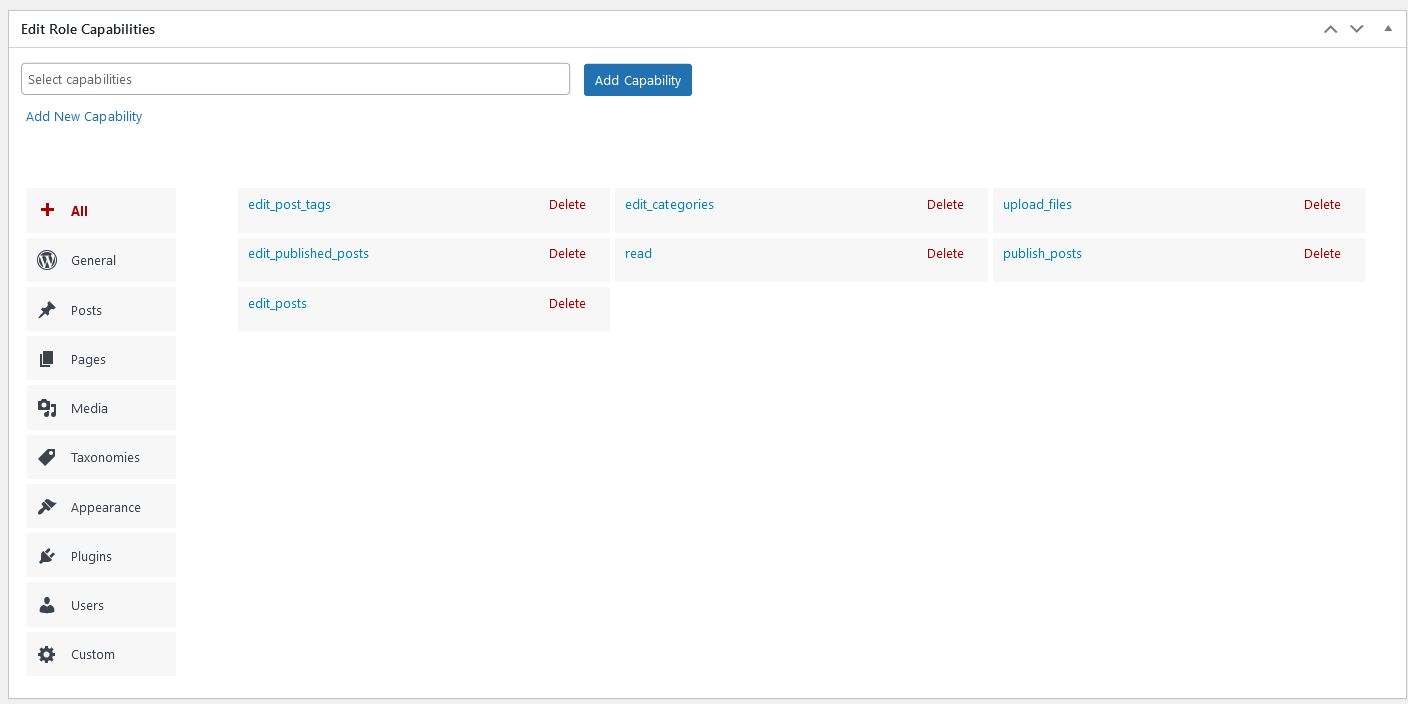Click the upload_files capability name

(x=1037, y=204)
